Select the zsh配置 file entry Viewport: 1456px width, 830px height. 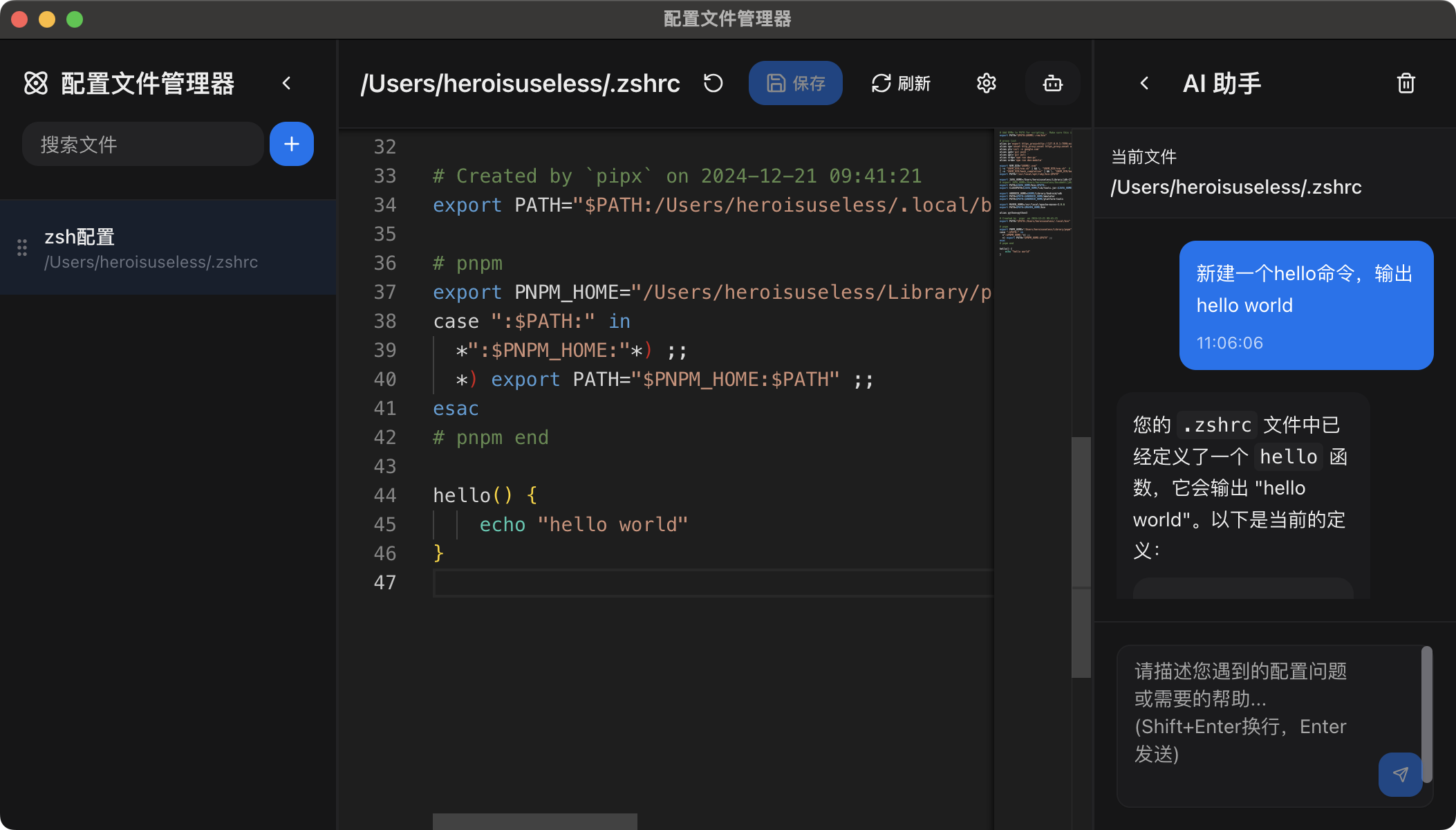tap(168, 248)
